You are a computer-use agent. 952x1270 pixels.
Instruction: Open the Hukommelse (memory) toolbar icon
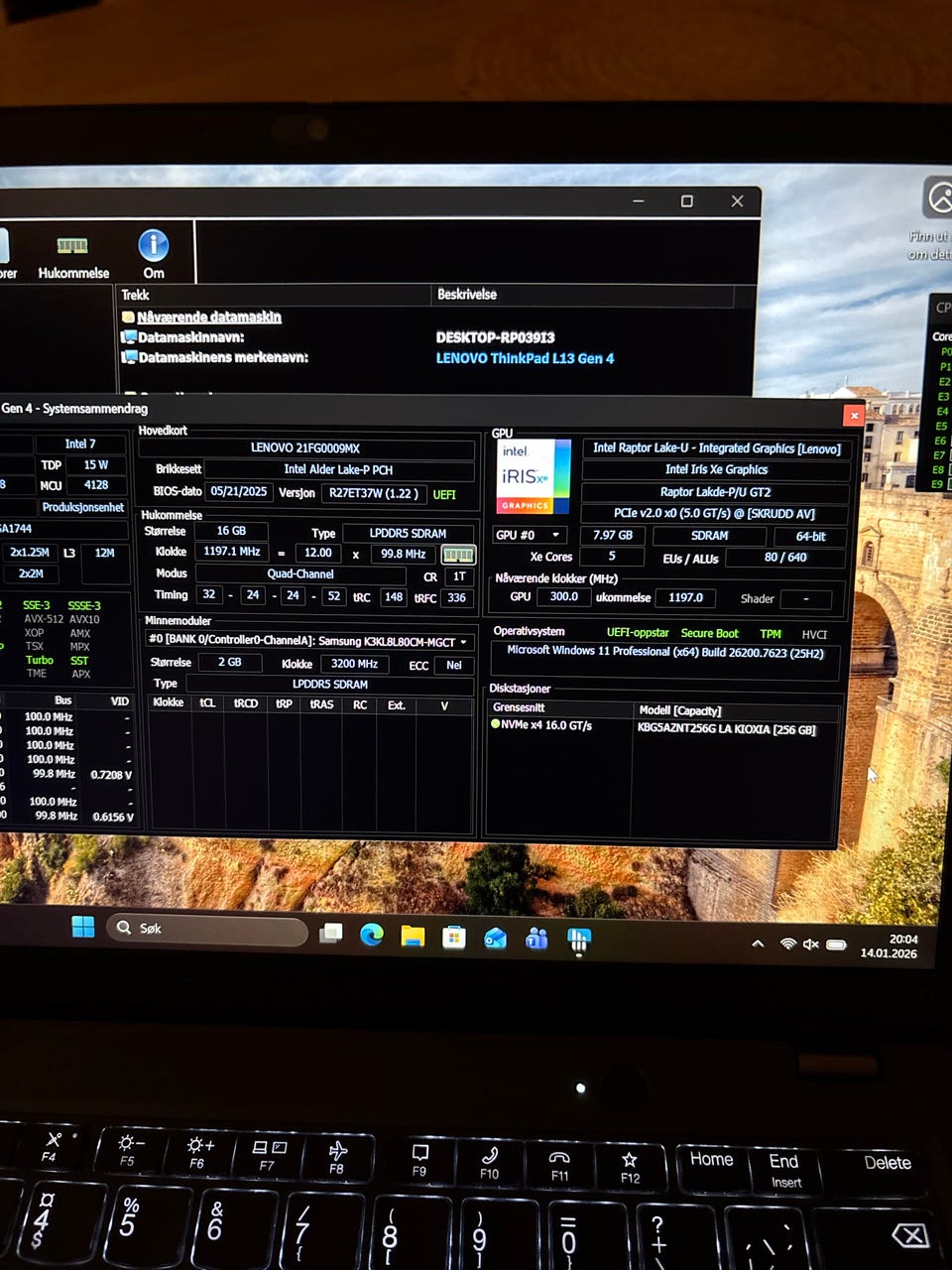[73, 255]
